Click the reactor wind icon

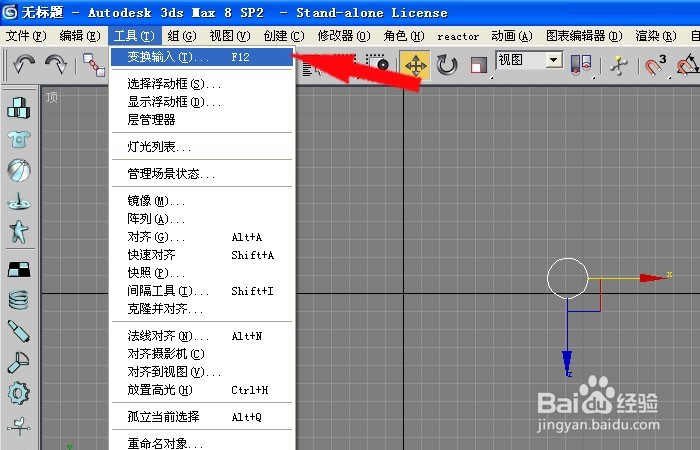click(x=19, y=425)
